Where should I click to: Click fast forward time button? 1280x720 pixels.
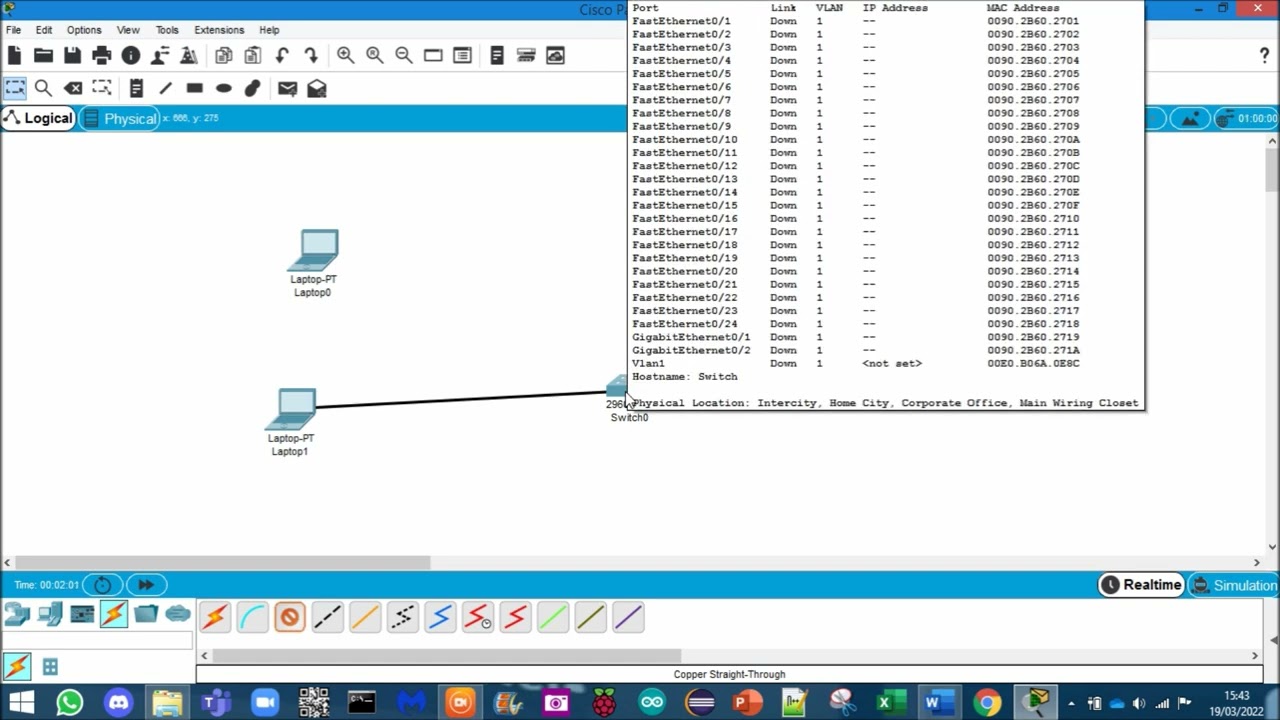coord(145,585)
